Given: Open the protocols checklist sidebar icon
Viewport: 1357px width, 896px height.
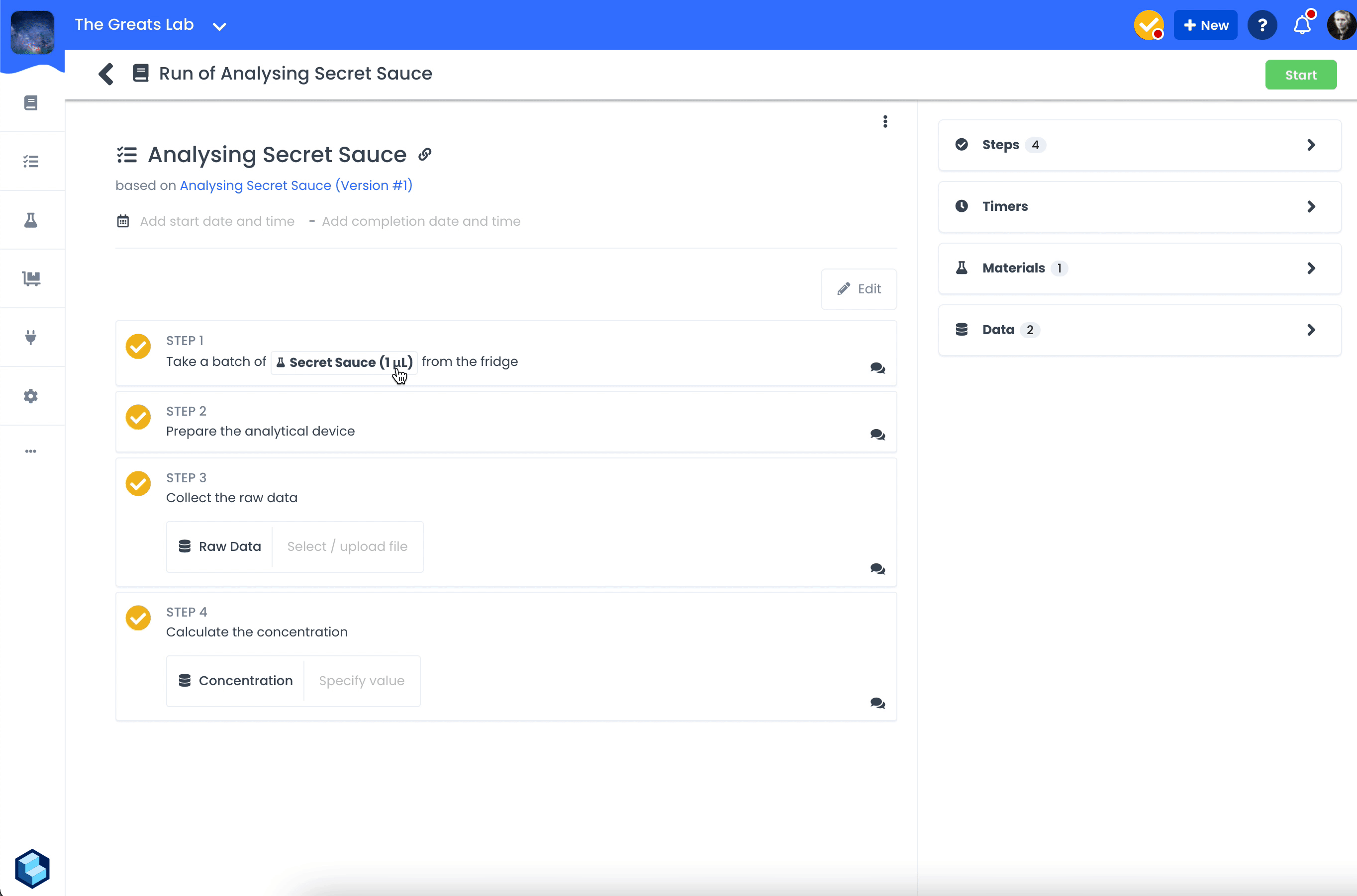Looking at the screenshot, I should (x=31, y=162).
